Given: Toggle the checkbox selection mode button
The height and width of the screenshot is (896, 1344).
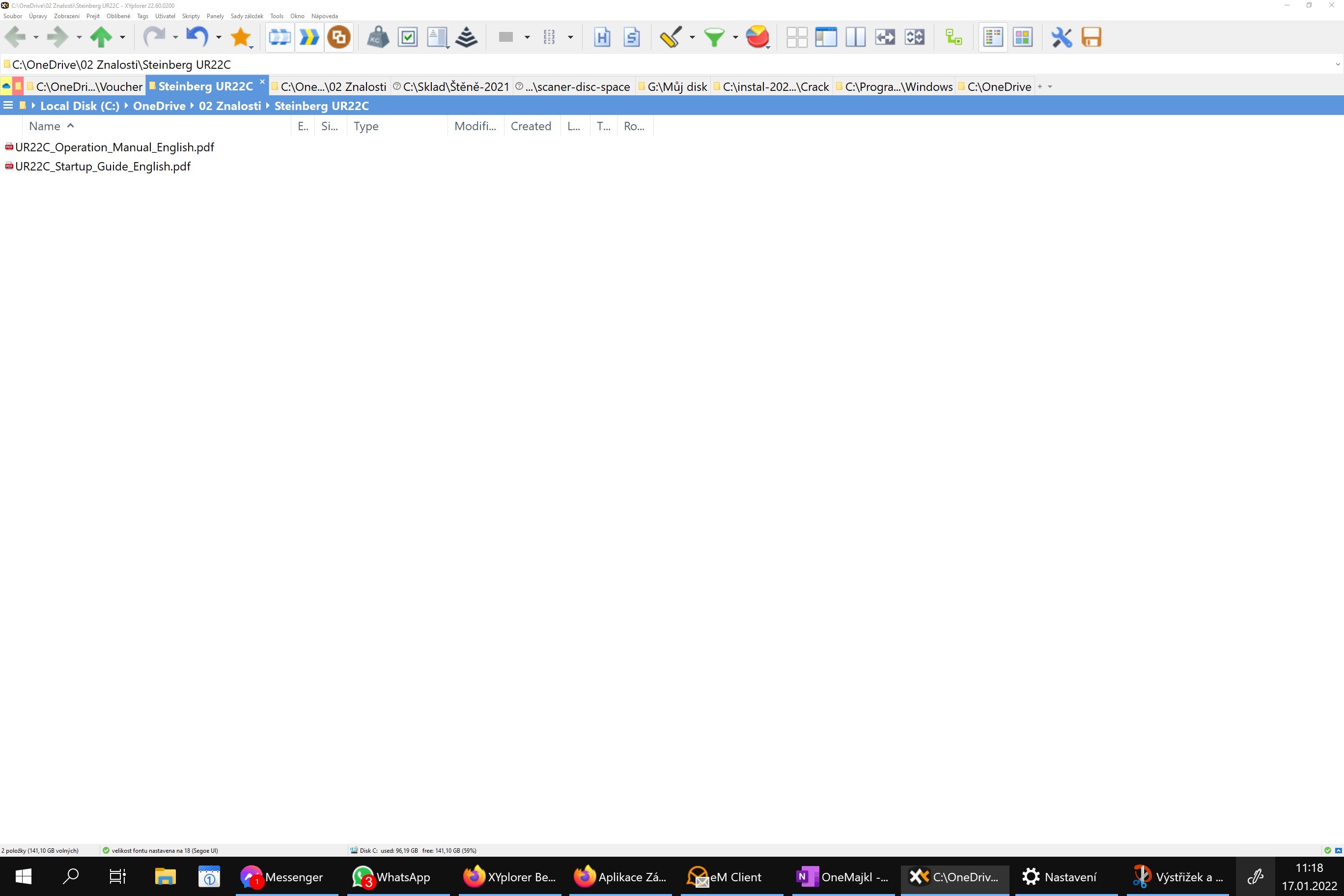Looking at the screenshot, I should pyautogui.click(x=407, y=37).
